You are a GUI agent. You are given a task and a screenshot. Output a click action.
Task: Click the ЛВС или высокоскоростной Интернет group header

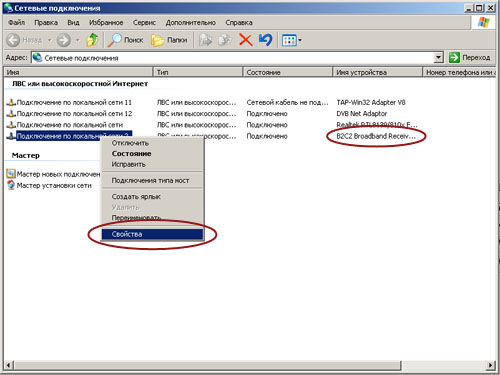(80, 84)
